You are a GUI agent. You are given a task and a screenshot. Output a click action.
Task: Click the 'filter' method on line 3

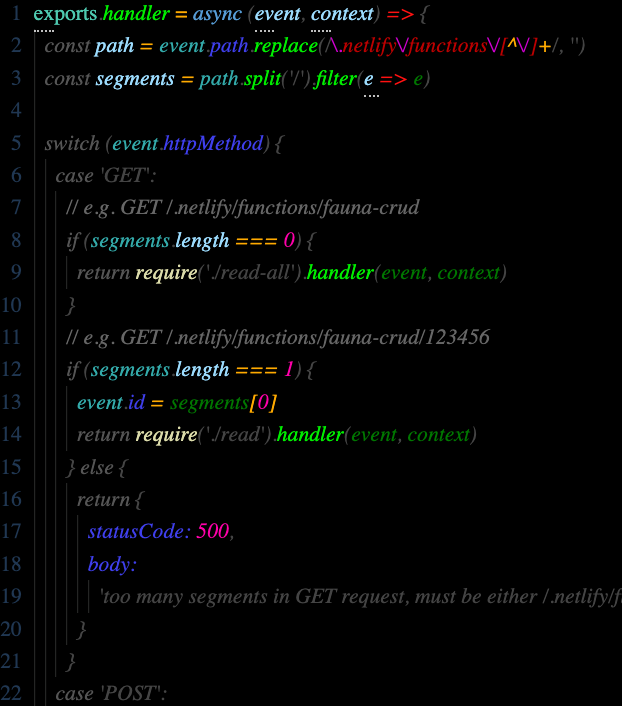point(336,79)
